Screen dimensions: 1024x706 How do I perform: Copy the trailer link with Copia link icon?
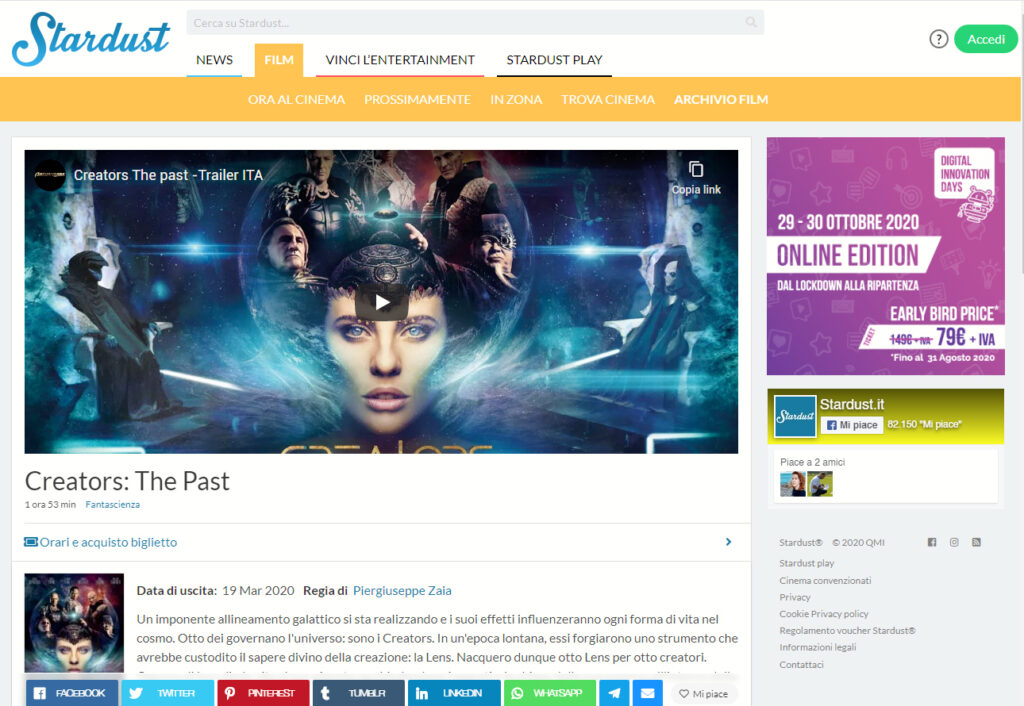(696, 178)
